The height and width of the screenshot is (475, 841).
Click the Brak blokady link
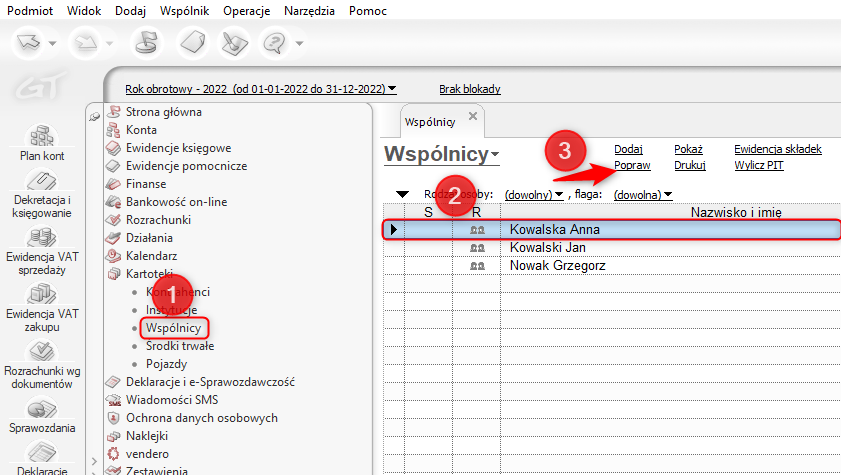[470, 89]
